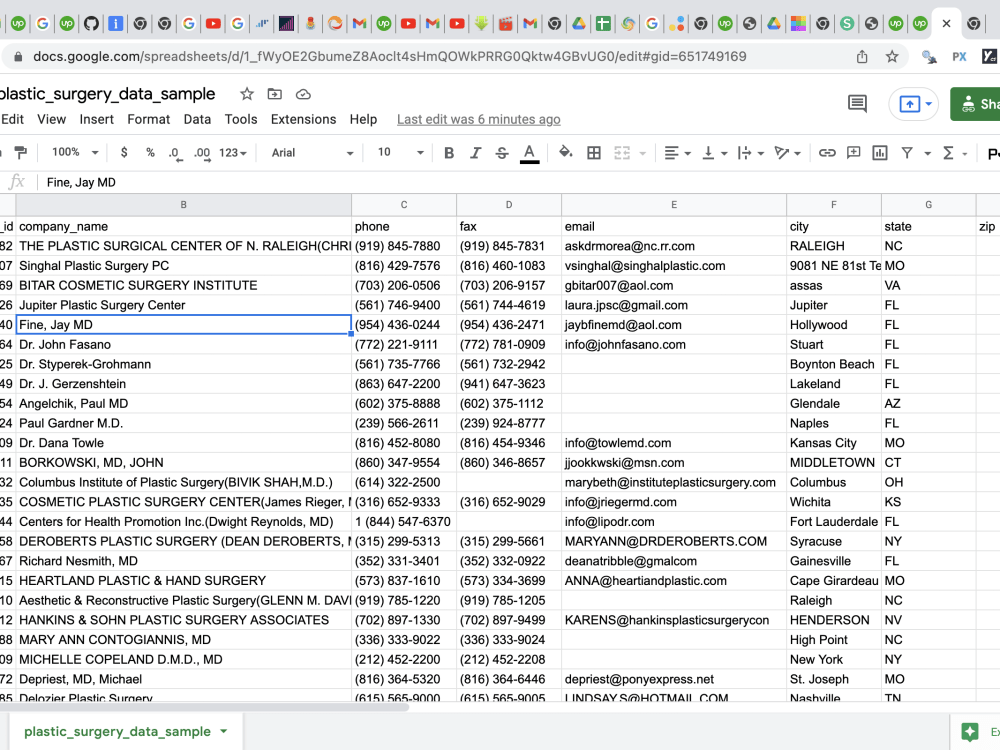
Task: Expand the filter views arrow
Action: tap(927, 153)
